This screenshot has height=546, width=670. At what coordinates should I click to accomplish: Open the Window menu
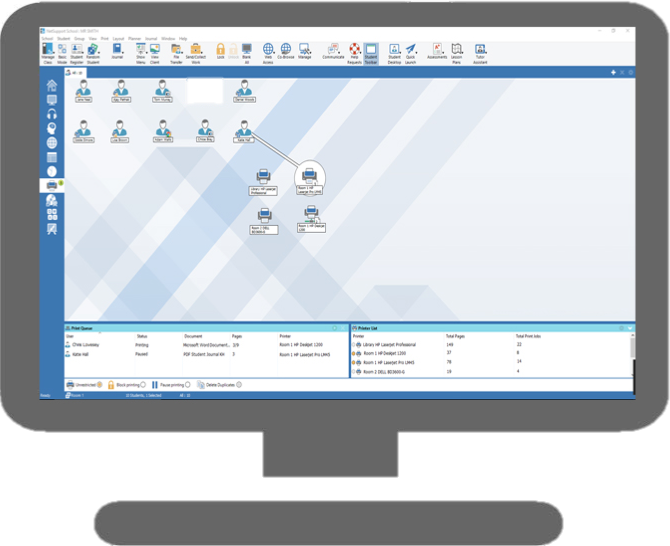tap(167, 38)
